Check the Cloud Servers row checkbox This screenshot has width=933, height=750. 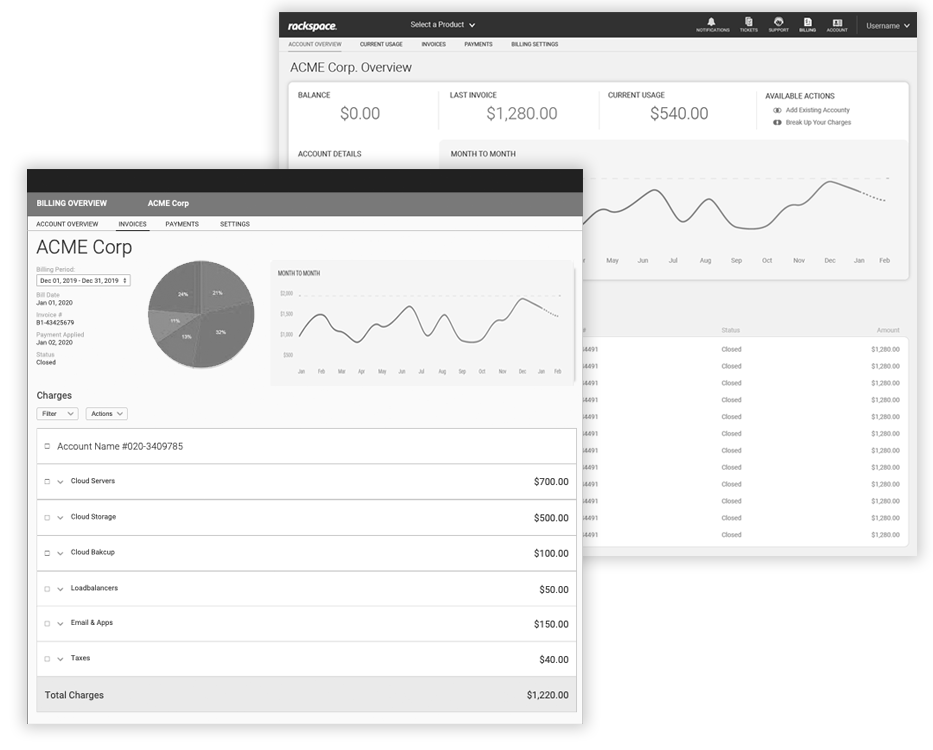(47, 481)
